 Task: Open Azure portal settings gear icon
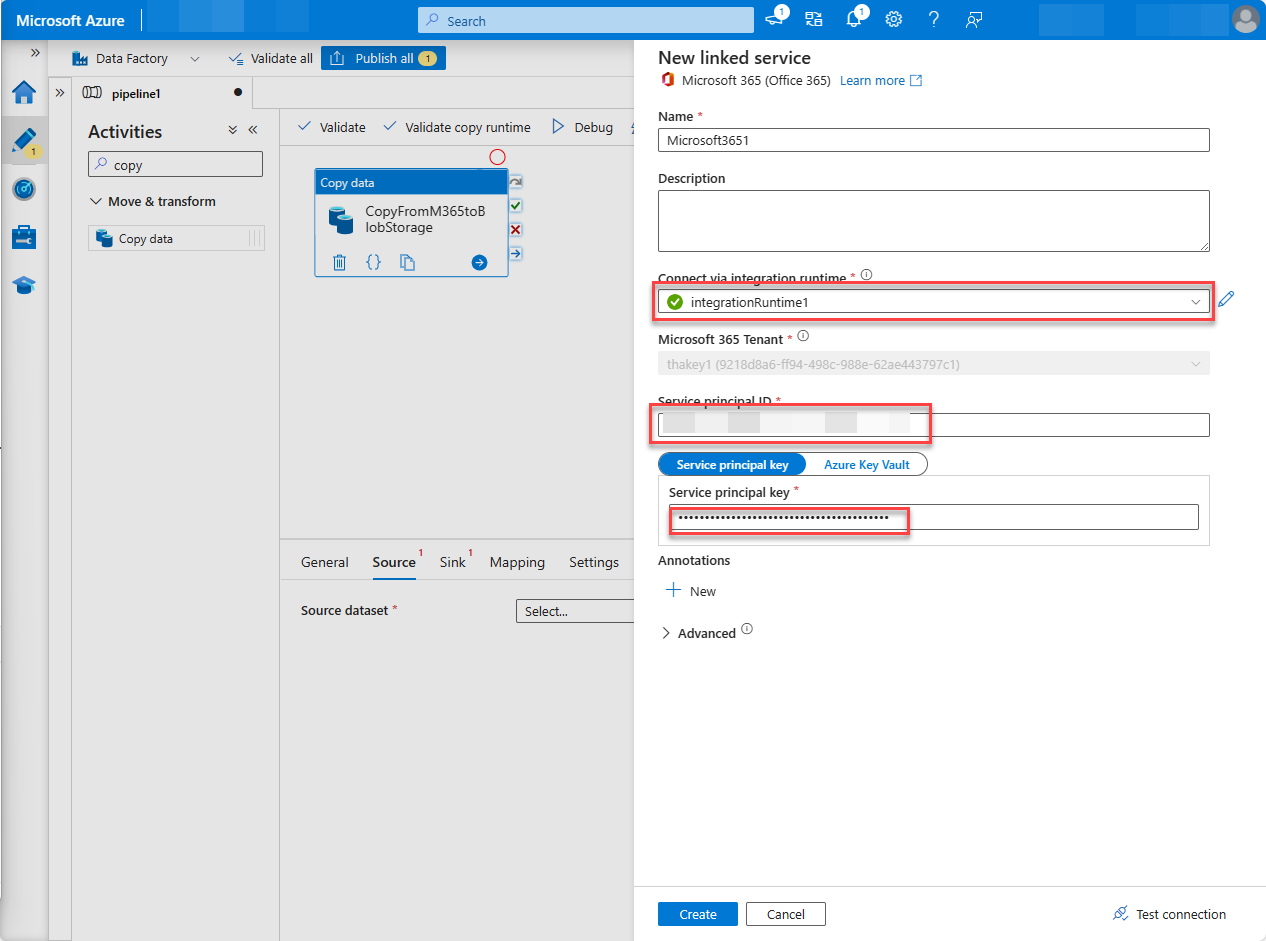pos(894,19)
